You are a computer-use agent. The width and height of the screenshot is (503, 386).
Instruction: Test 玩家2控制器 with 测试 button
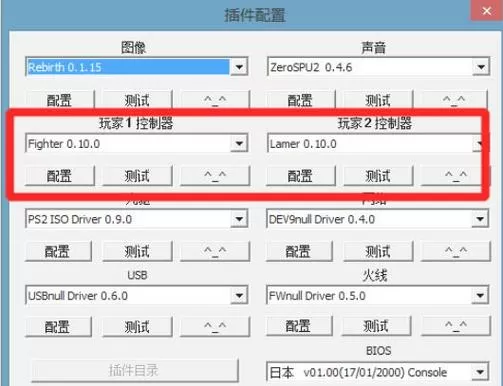click(x=378, y=175)
